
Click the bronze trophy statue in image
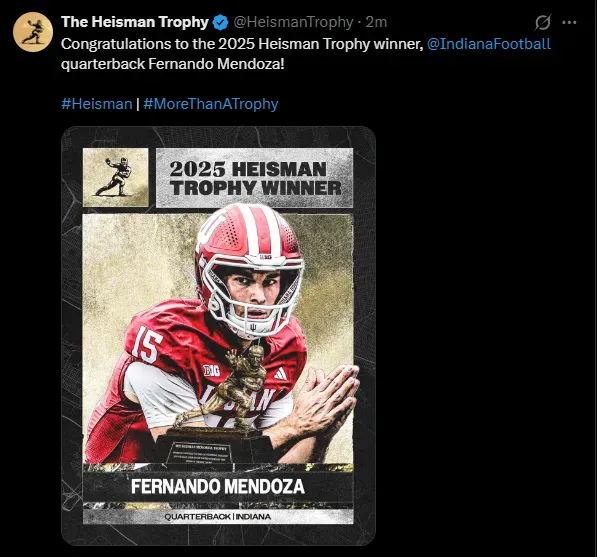(x=228, y=392)
